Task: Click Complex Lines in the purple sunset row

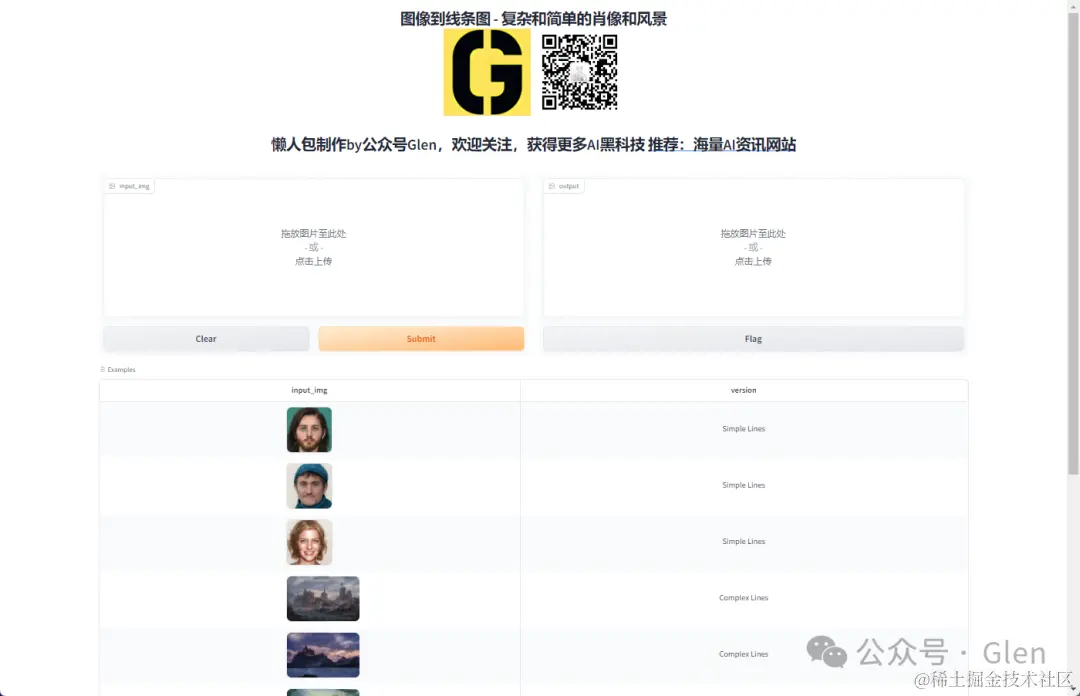Action: [x=743, y=654]
